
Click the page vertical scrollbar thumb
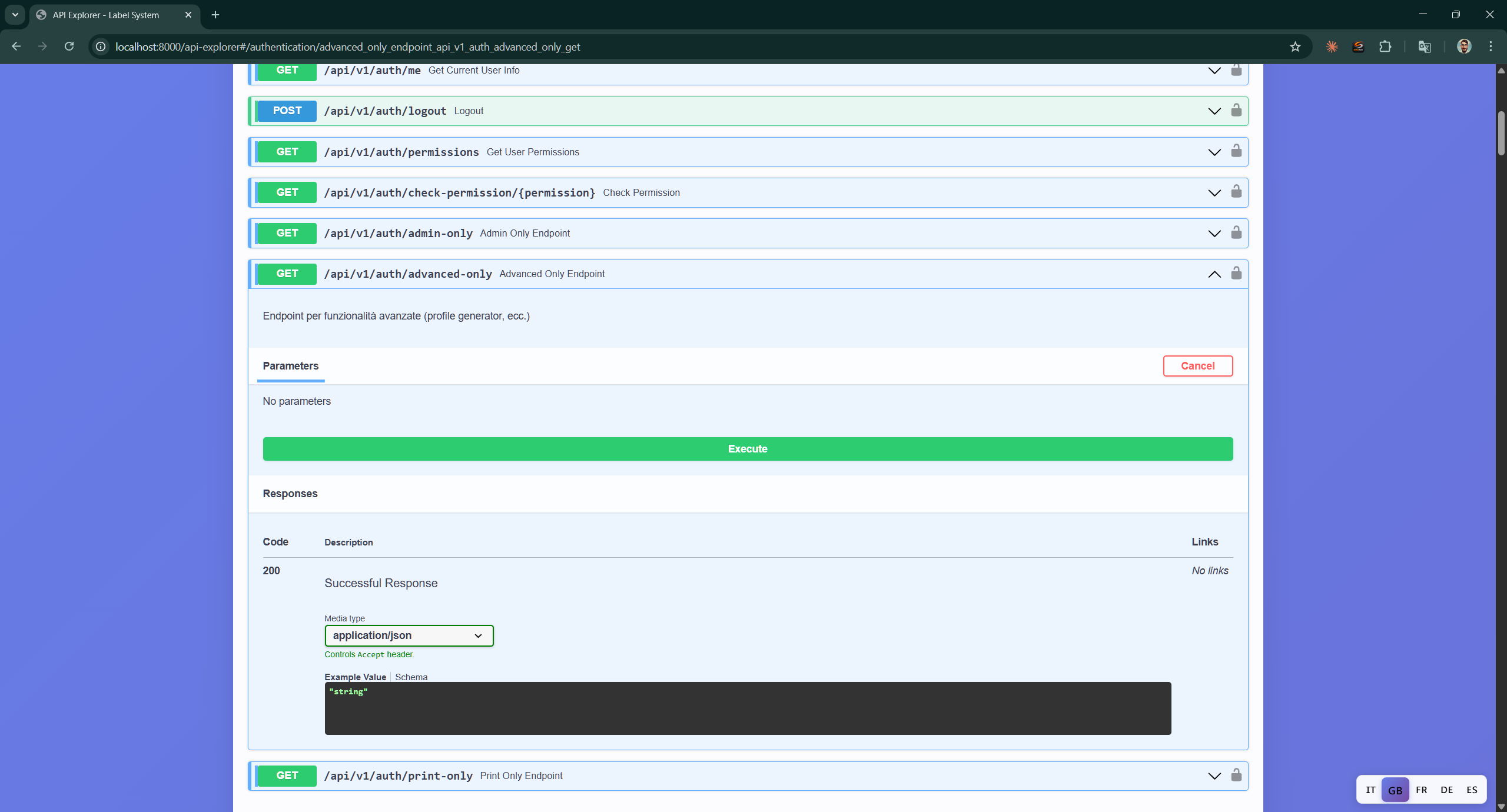tap(1501, 133)
